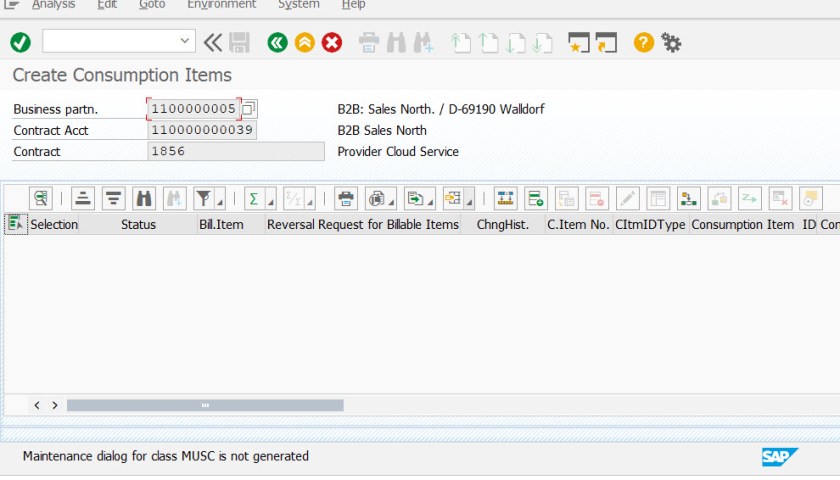Screen dimensions: 840x480
Task: Click the Status column header
Action: click(x=138, y=224)
